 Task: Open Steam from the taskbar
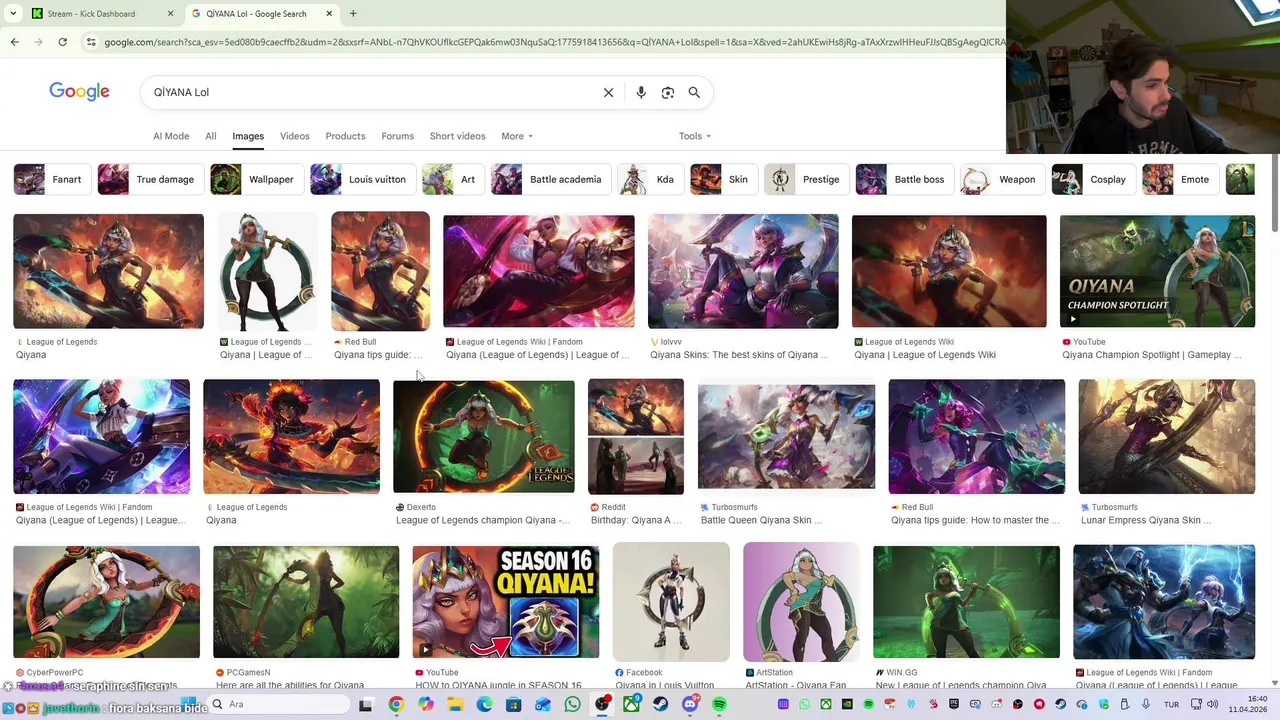point(660,704)
